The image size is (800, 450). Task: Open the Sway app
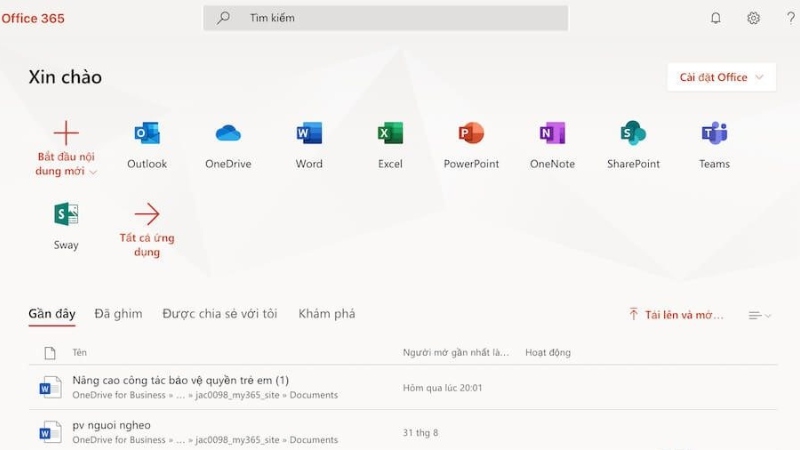click(x=66, y=215)
